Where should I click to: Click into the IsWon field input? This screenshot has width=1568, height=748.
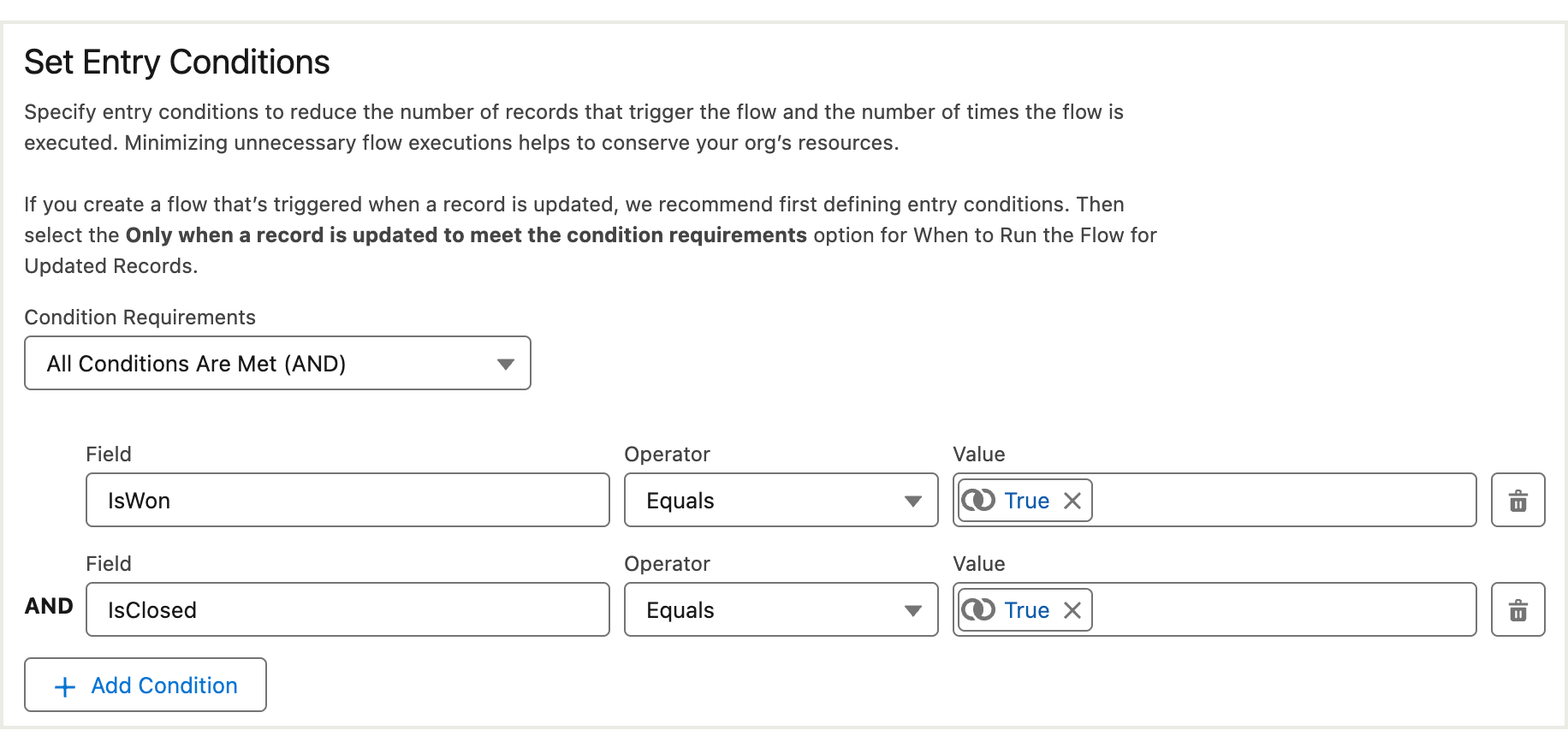tap(347, 500)
